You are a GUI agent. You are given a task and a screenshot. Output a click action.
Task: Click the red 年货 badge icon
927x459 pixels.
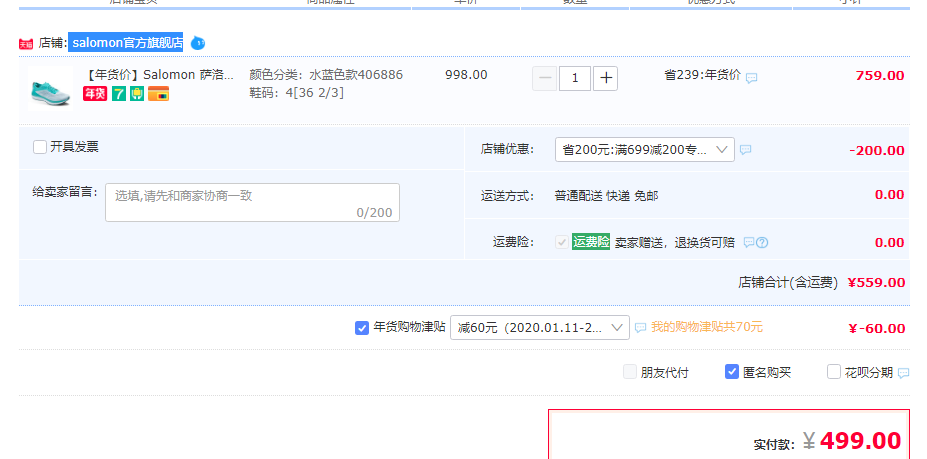(x=95, y=93)
